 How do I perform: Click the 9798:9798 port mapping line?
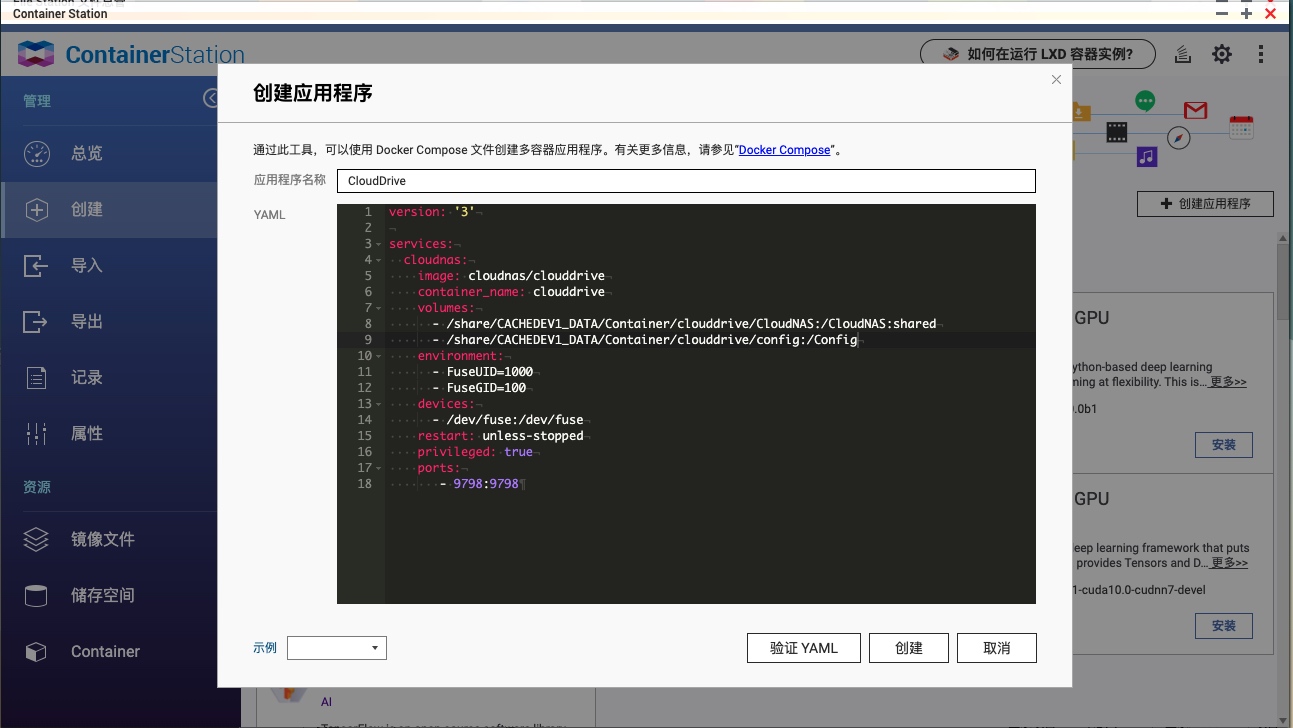tap(480, 484)
